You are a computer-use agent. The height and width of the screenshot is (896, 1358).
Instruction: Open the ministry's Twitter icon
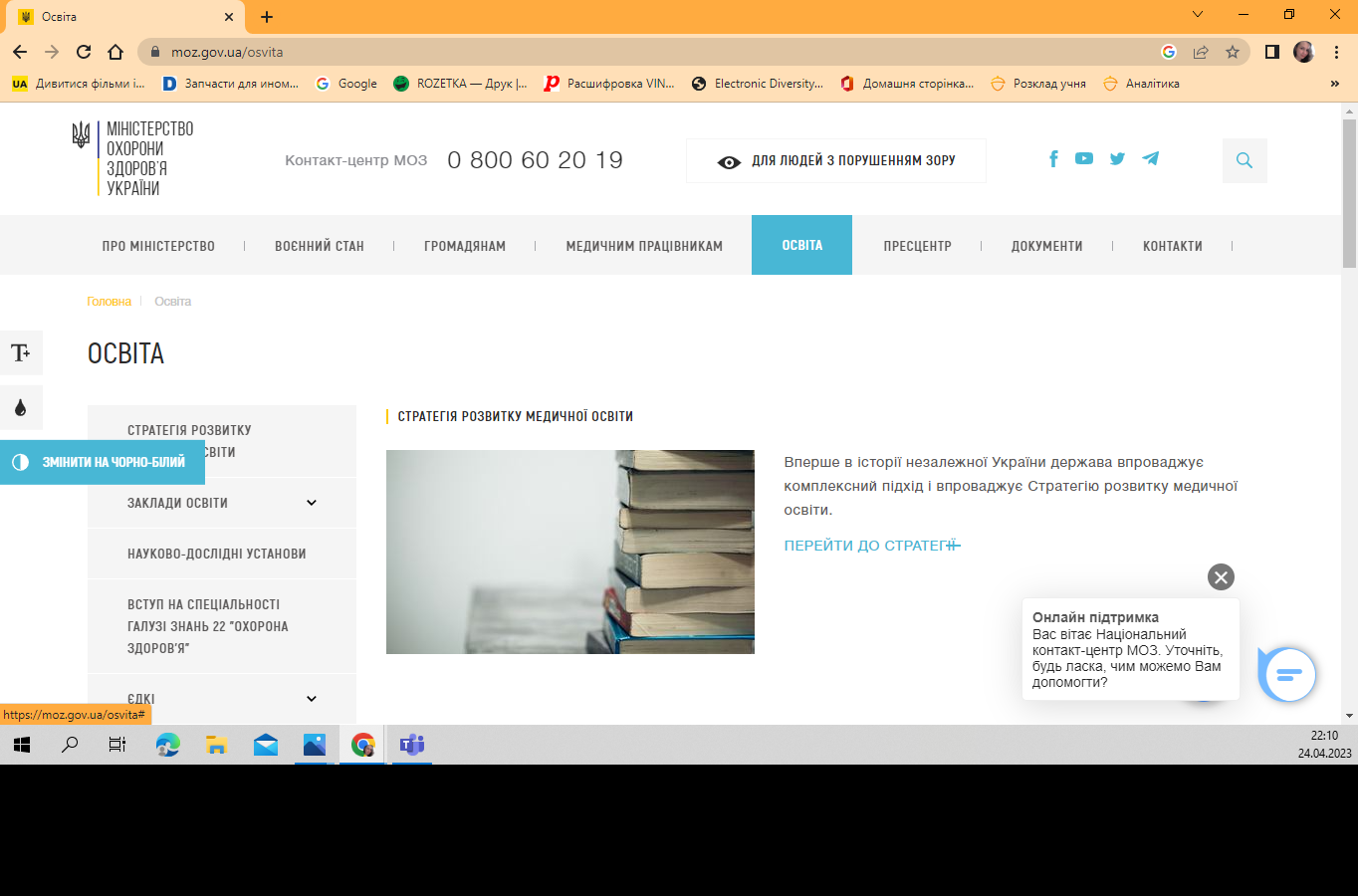pyautogui.click(x=1117, y=159)
